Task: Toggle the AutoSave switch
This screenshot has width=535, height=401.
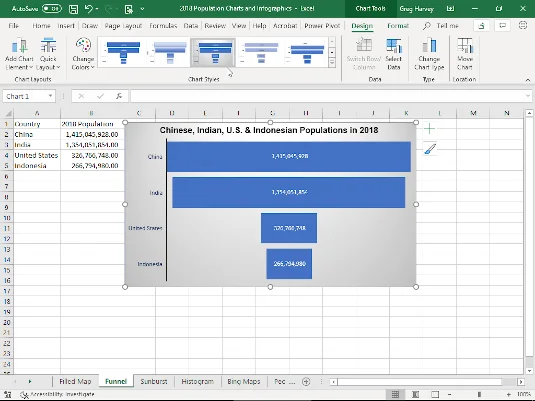Action: [x=52, y=9]
